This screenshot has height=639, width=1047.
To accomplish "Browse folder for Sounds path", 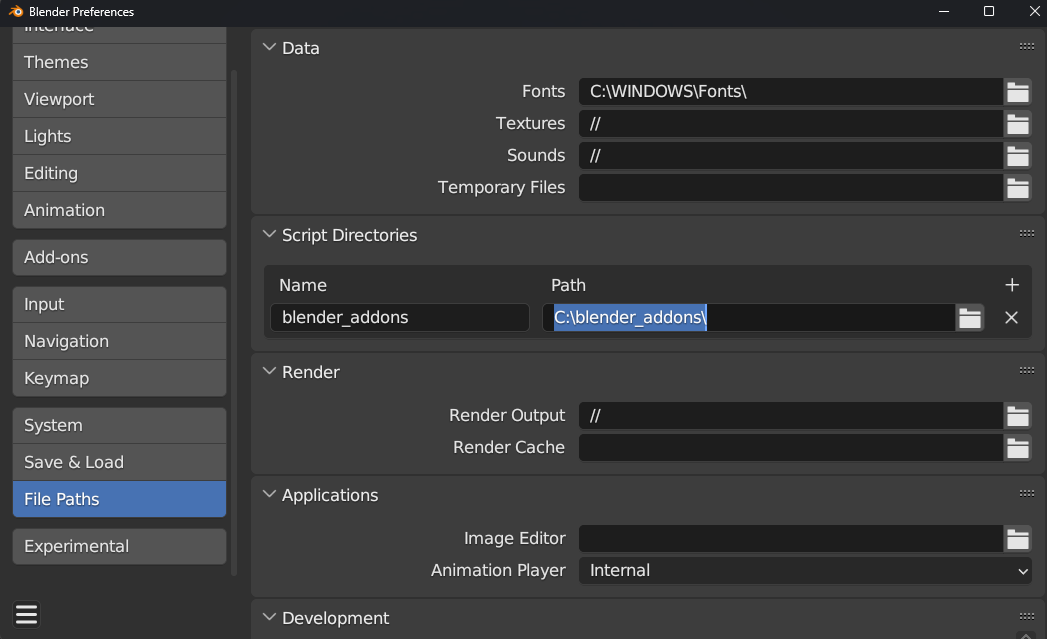I will 1017,156.
